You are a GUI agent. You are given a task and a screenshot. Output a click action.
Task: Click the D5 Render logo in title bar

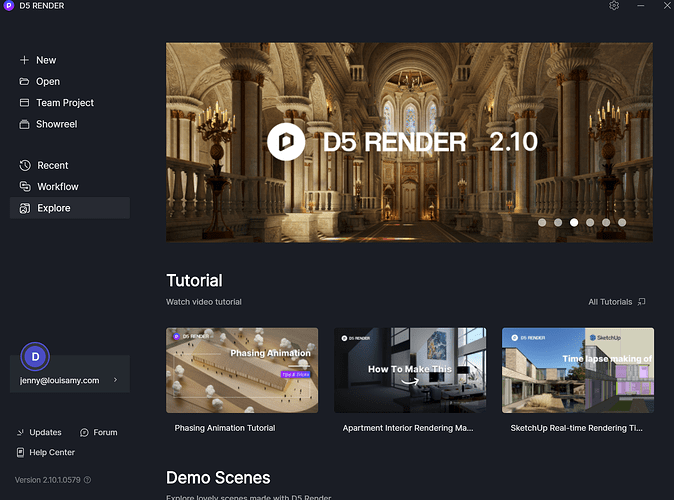9,6
